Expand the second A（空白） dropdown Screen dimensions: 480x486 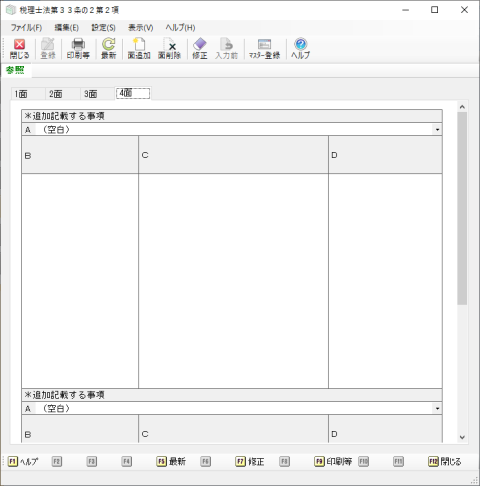tap(437, 408)
